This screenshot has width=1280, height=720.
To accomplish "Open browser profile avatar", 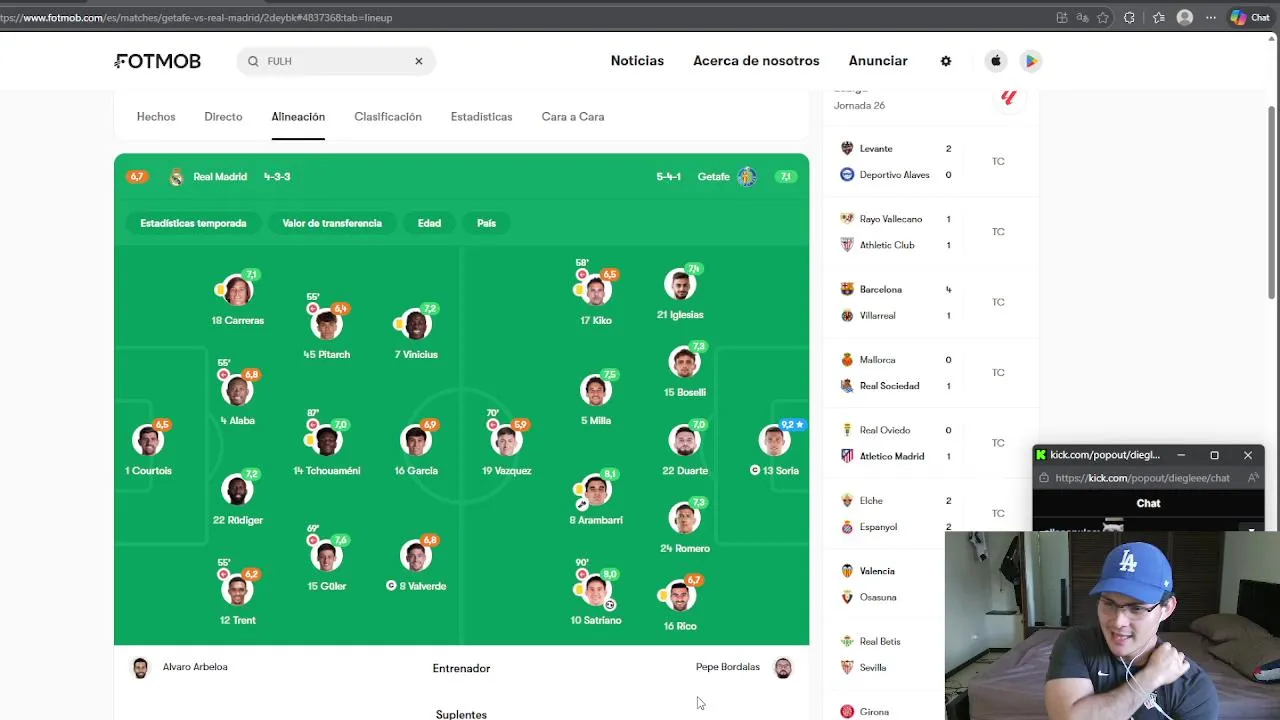I will 1185,17.
